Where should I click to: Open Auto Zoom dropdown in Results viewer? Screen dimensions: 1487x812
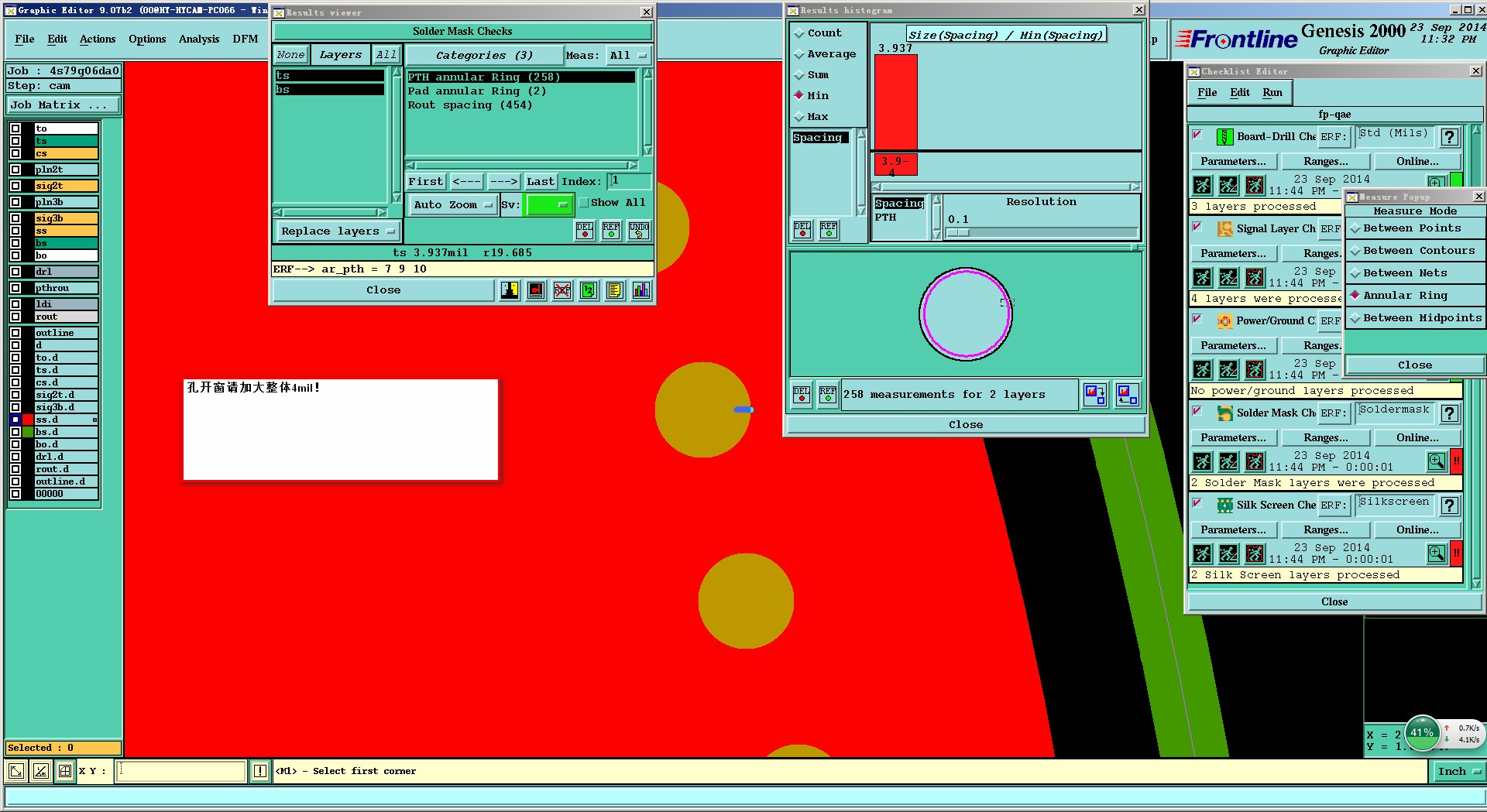pyautogui.click(x=452, y=205)
